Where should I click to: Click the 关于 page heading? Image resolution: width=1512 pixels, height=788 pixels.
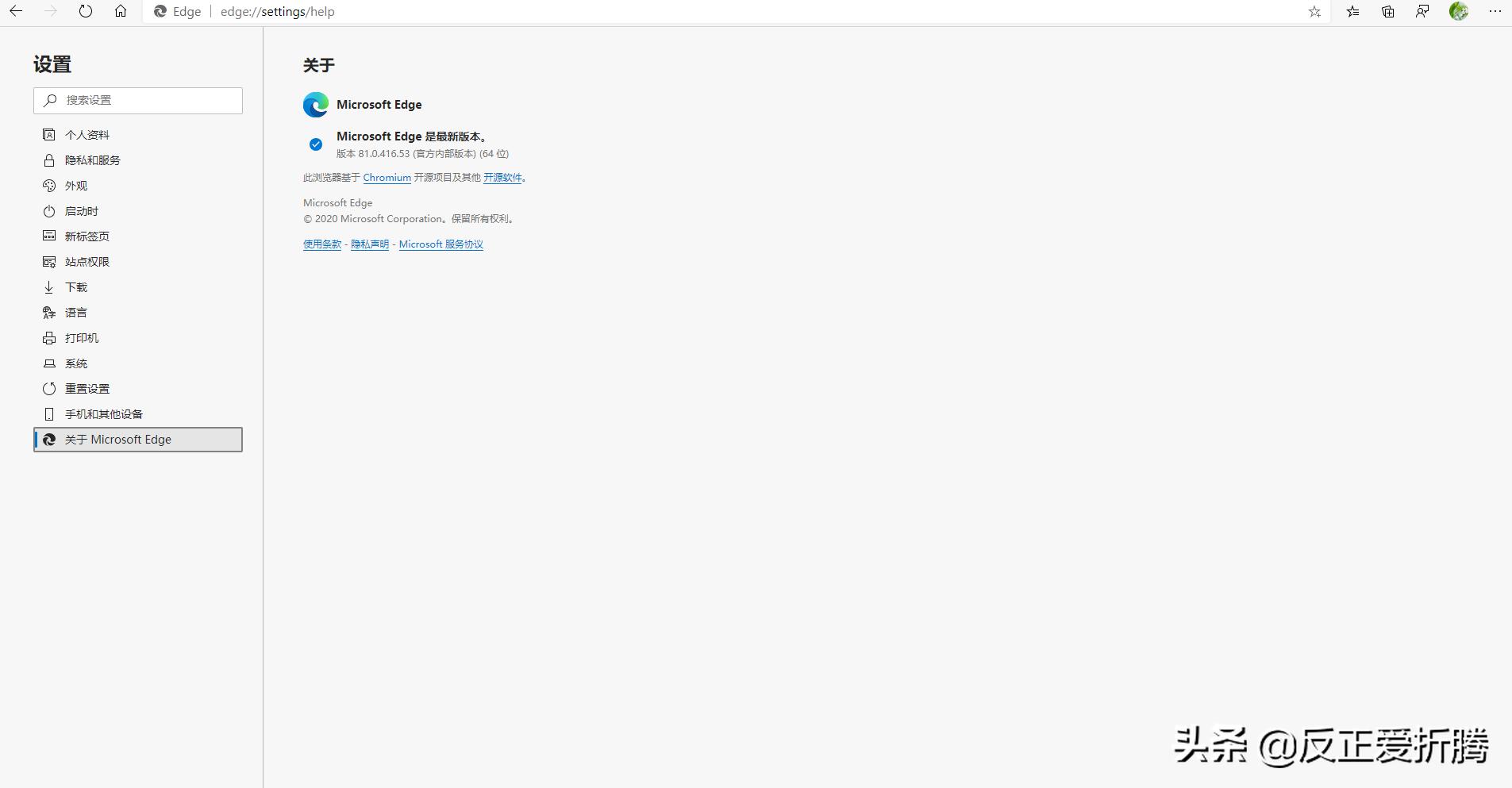tap(319, 65)
